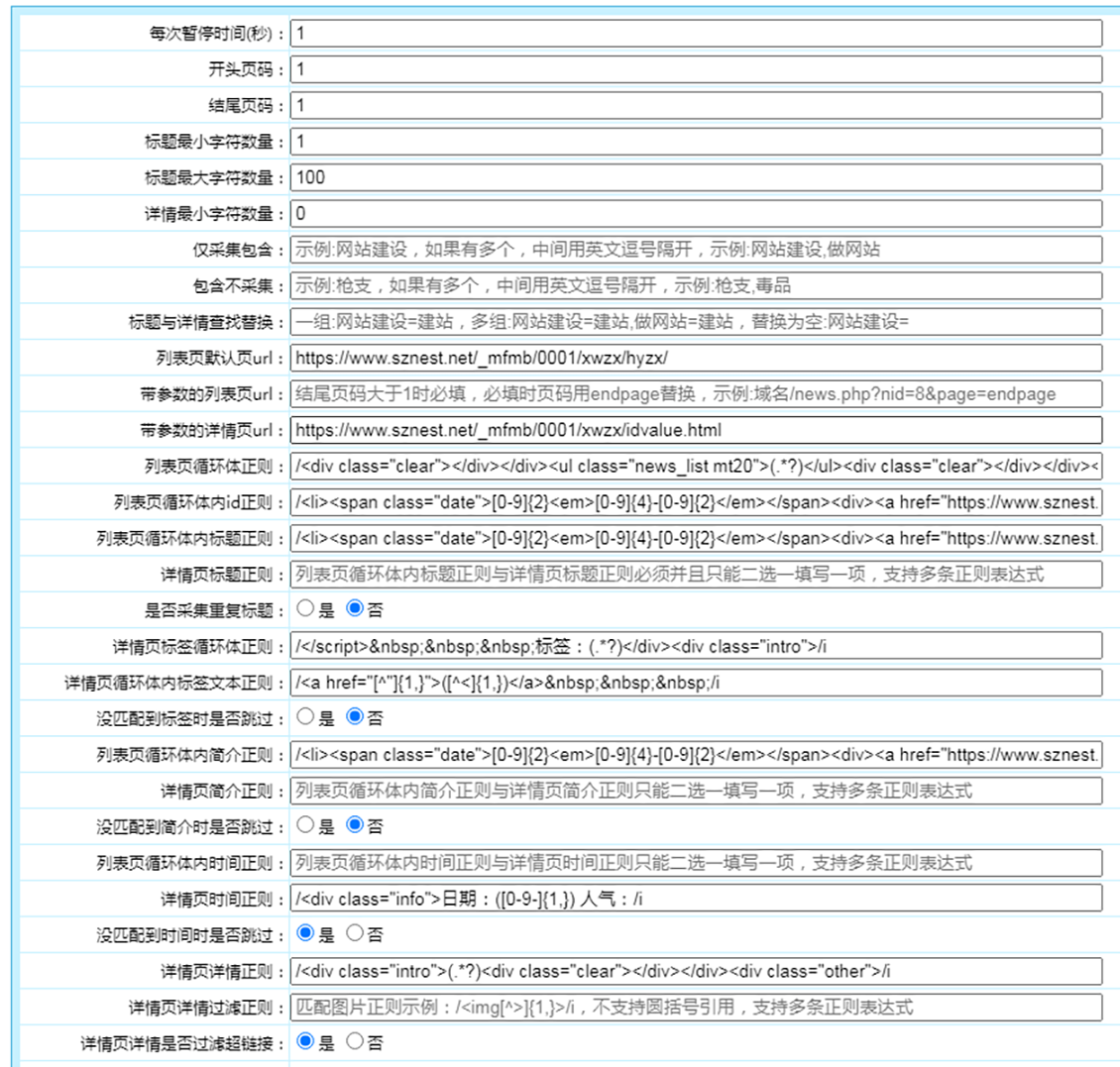Image resolution: width=1120 pixels, height=1067 pixels.
Task: Edit the 列表页默认页url field
Action: 695,358
